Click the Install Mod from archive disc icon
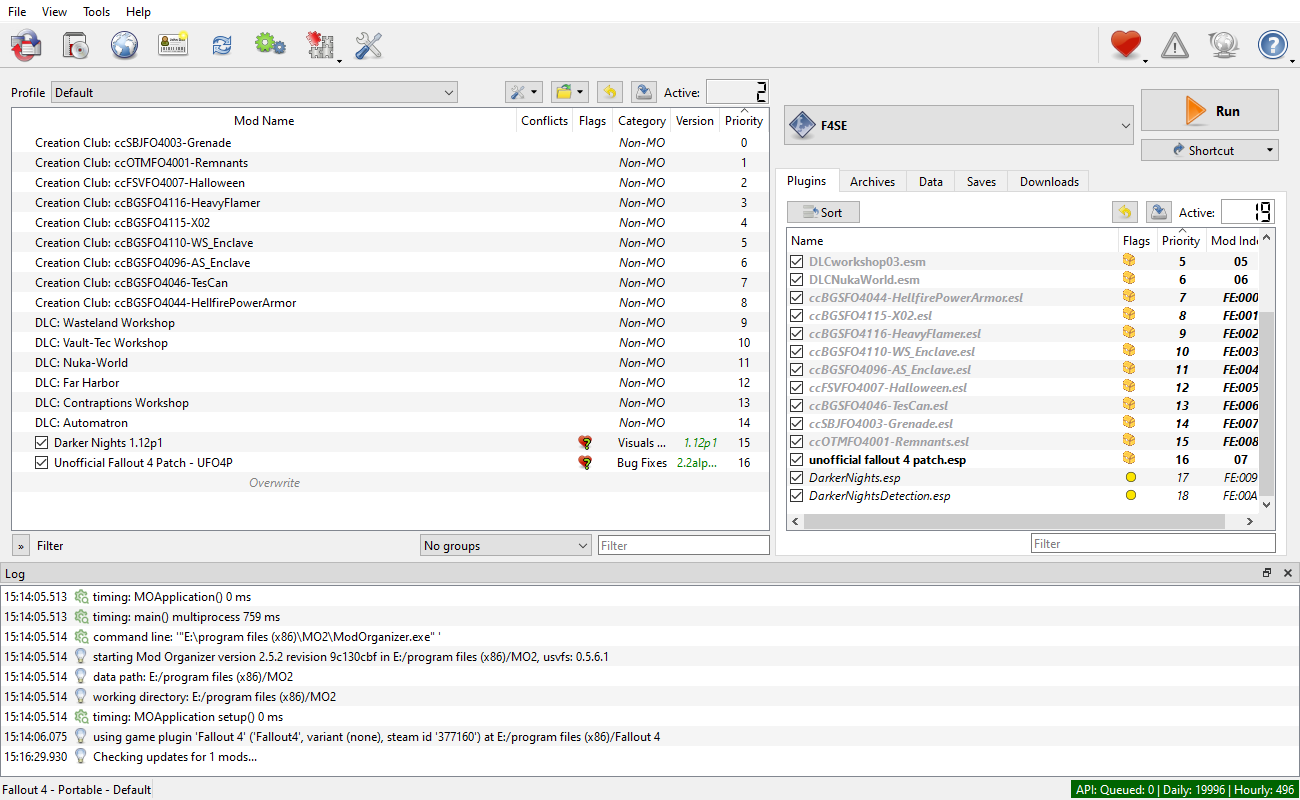 (x=76, y=45)
